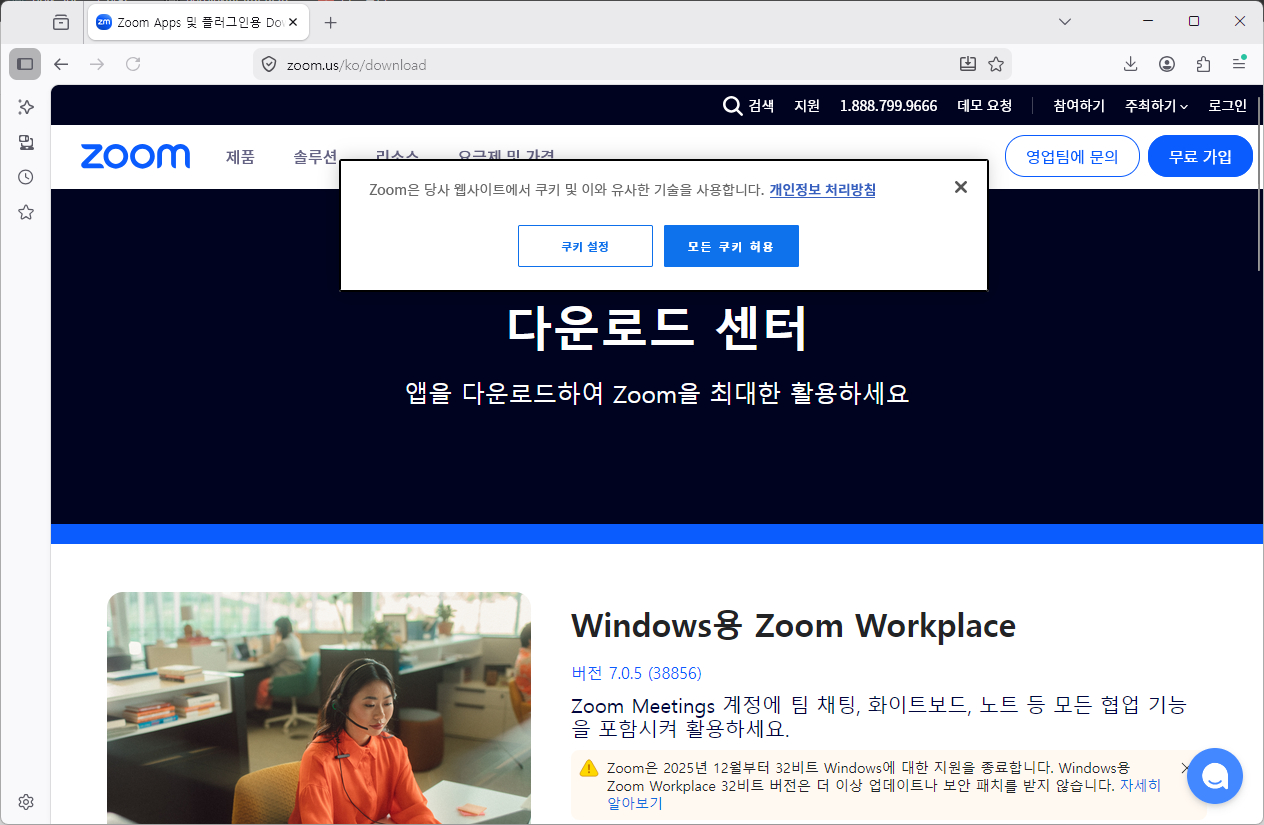The width and height of the screenshot is (1264, 825).
Task: Close the cookie consent banner
Action: (961, 187)
